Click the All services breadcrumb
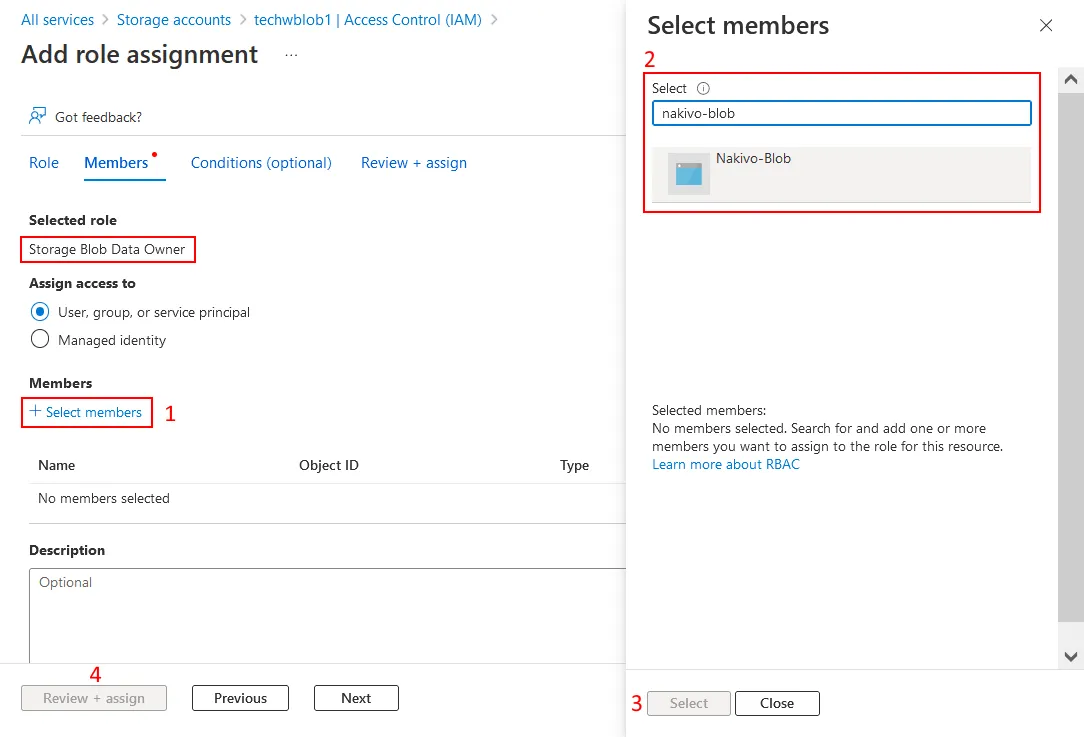 (57, 20)
